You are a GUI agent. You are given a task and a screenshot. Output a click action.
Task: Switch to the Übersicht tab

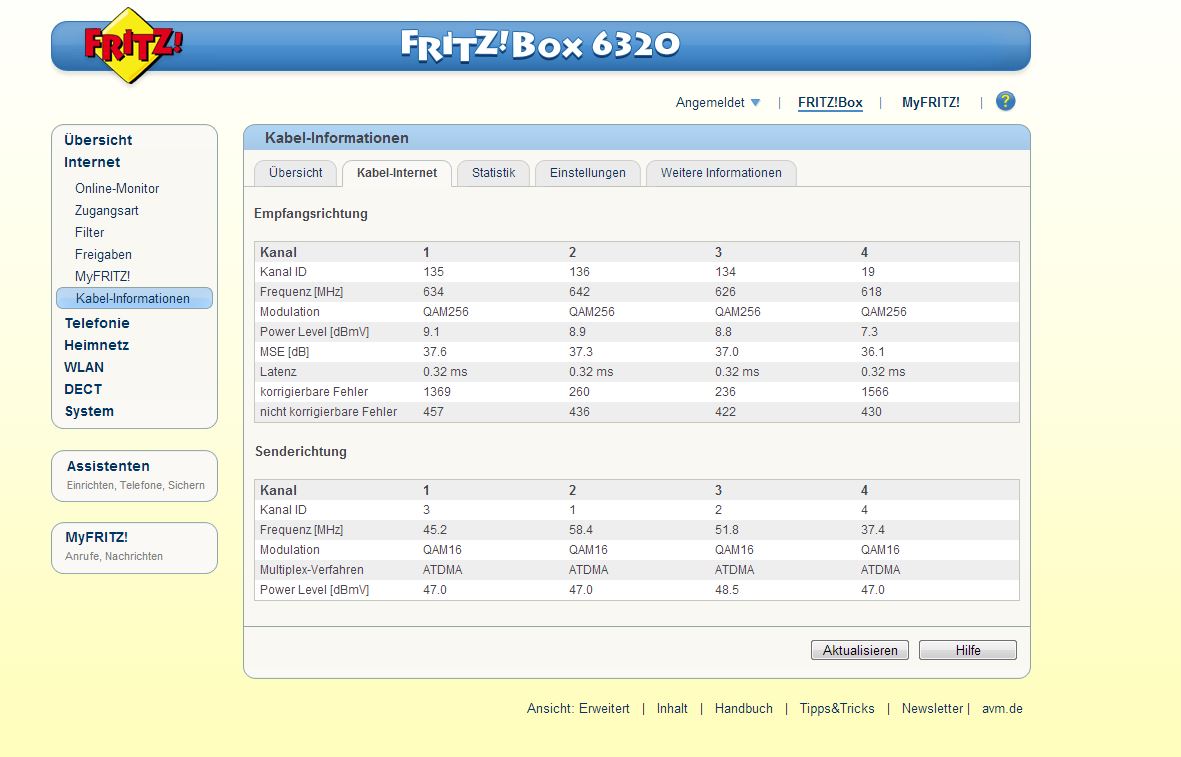point(295,173)
